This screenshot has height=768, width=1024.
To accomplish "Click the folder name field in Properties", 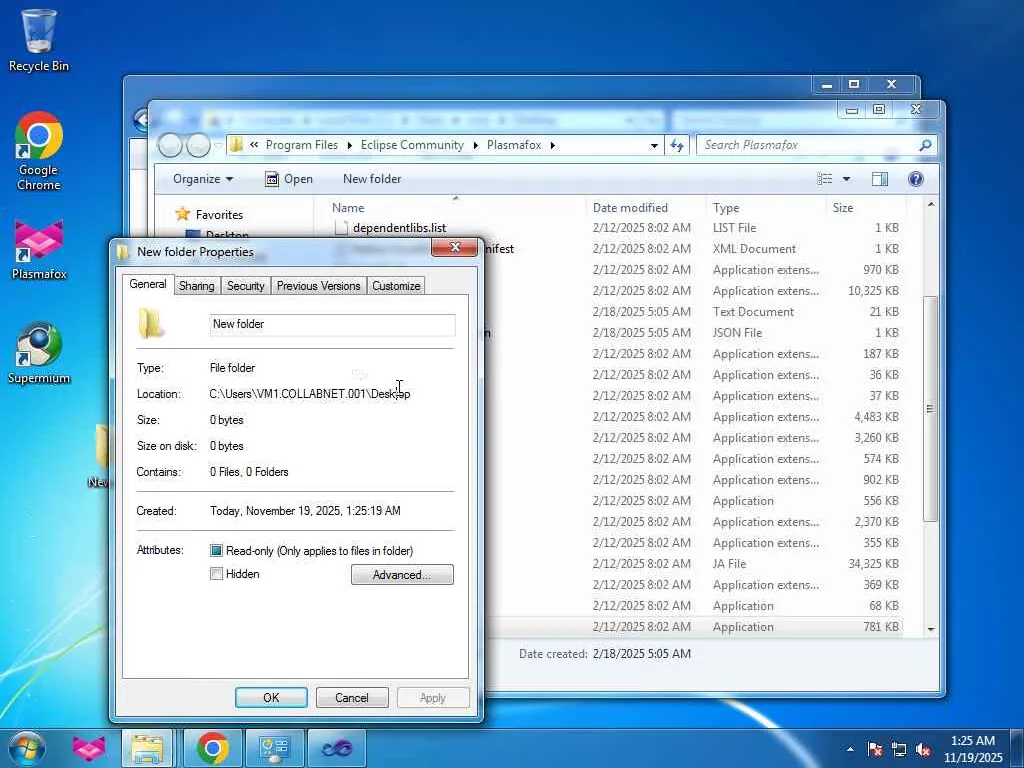I will [332, 325].
